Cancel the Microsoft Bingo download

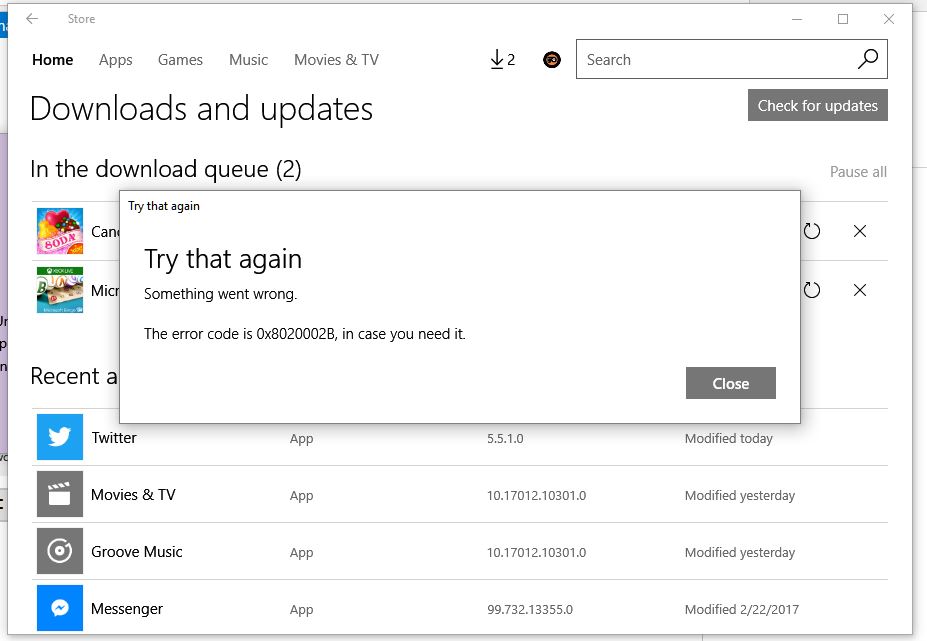[860, 290]
